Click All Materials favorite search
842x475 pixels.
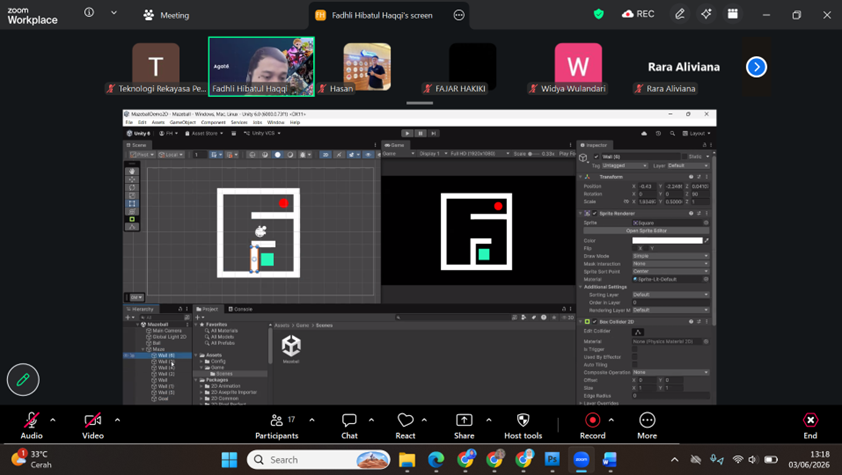click(x=223, y=331)
